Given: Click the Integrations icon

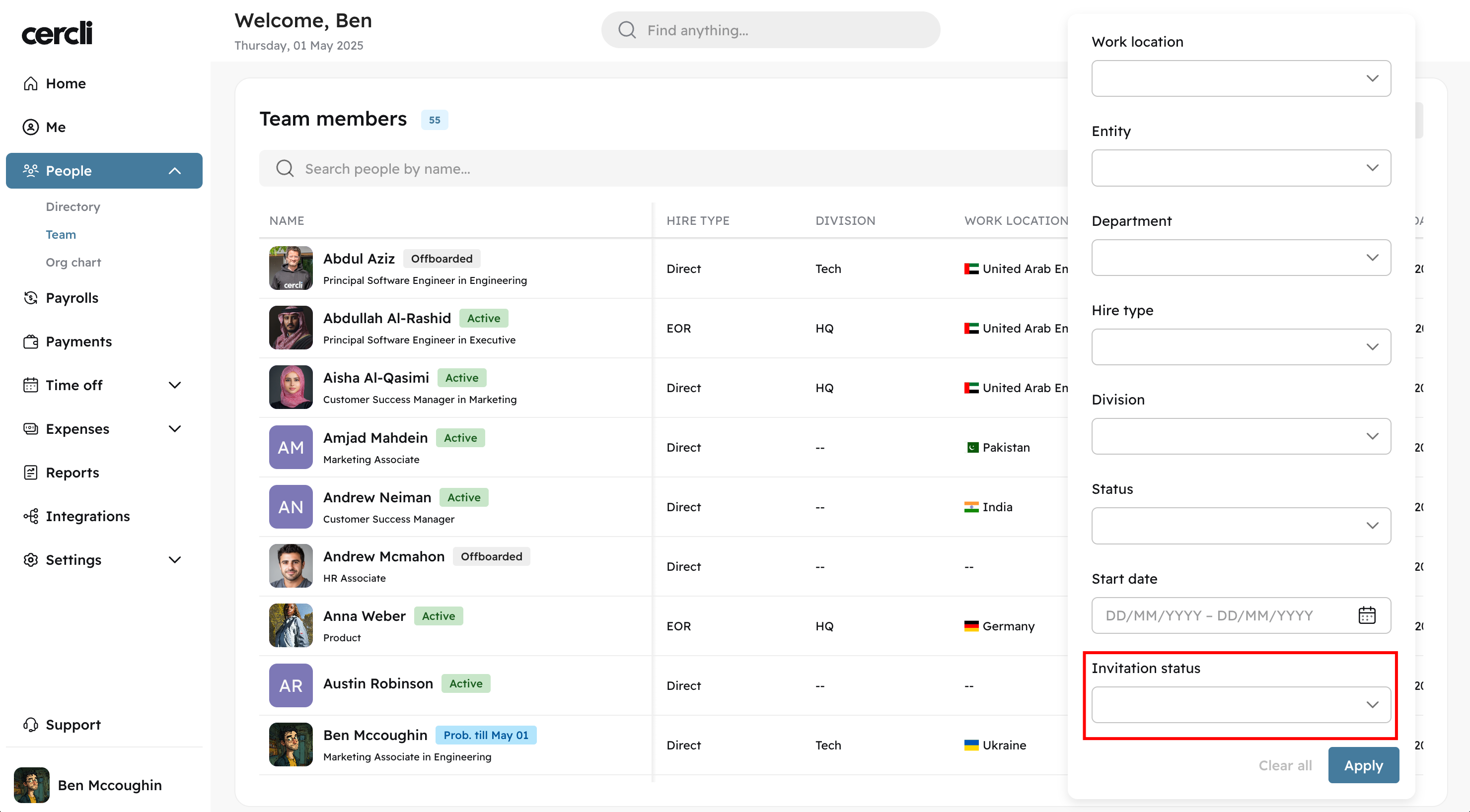Looking at the screenshot, I should 31,517.
